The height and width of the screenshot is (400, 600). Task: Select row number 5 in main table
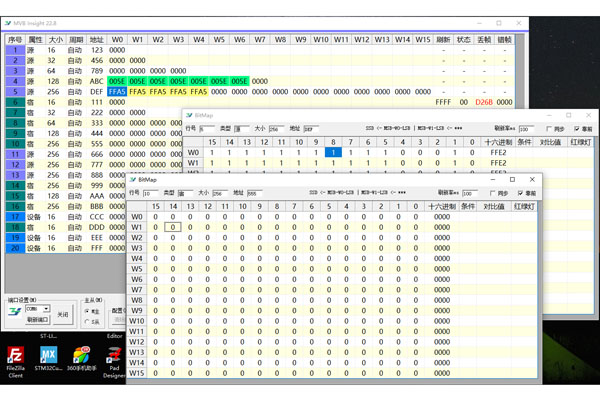[15, 91]
